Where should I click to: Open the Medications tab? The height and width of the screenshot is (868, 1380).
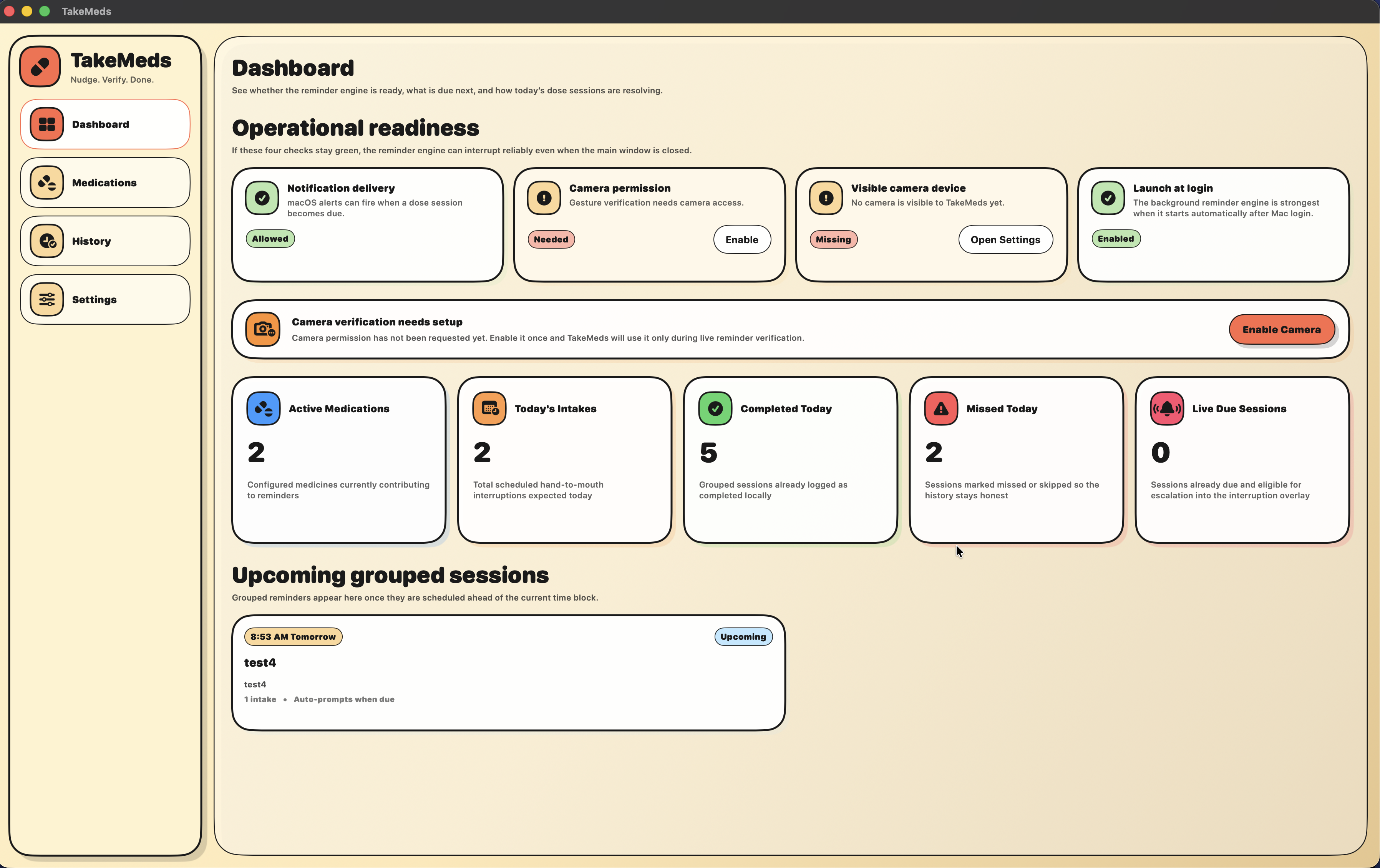pos(105,182)
